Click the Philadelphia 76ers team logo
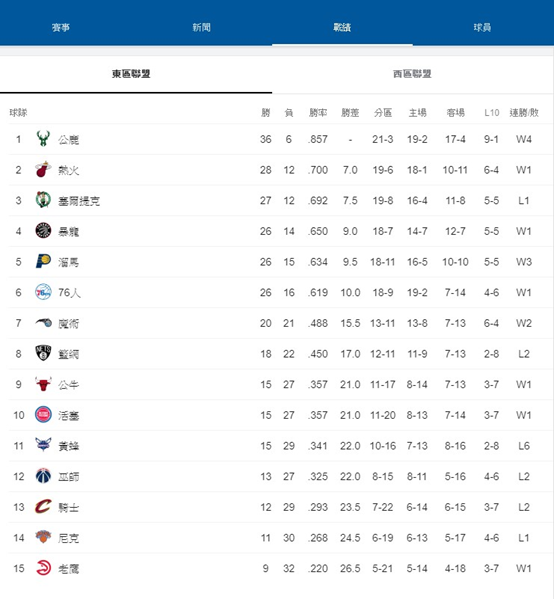The height and width of the screenshot is (599, 554). [43, 292]
